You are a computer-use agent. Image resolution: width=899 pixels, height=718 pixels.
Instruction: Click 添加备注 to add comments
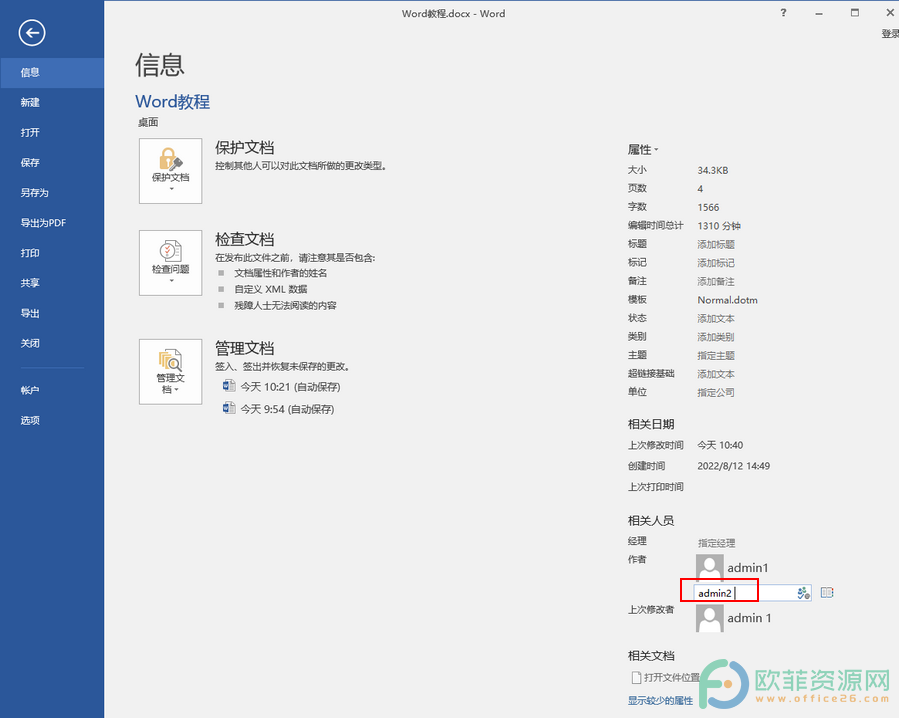pyautogui.click(x=716, y=282)
